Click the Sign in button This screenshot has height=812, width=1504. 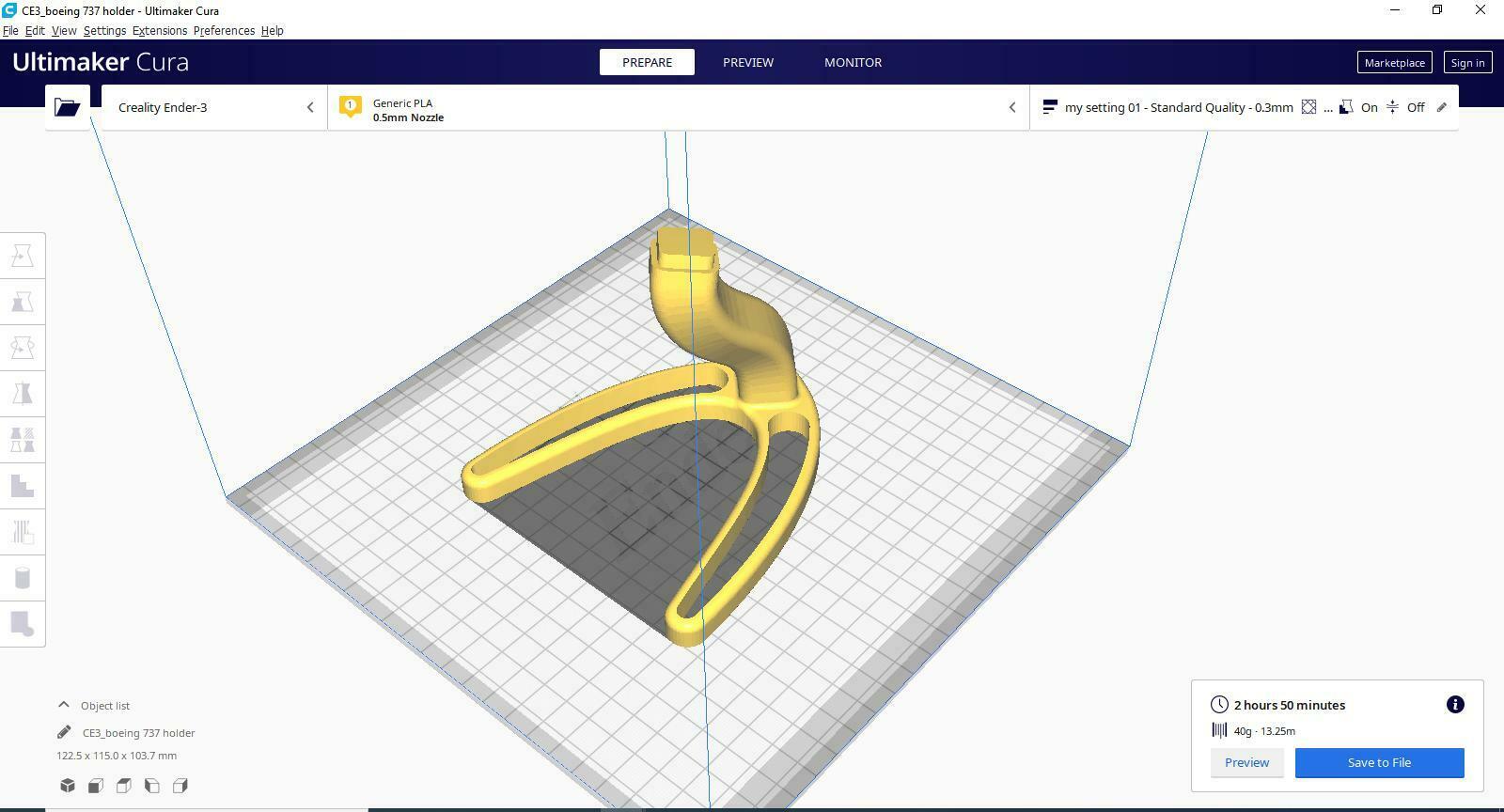click(1467, 63)
